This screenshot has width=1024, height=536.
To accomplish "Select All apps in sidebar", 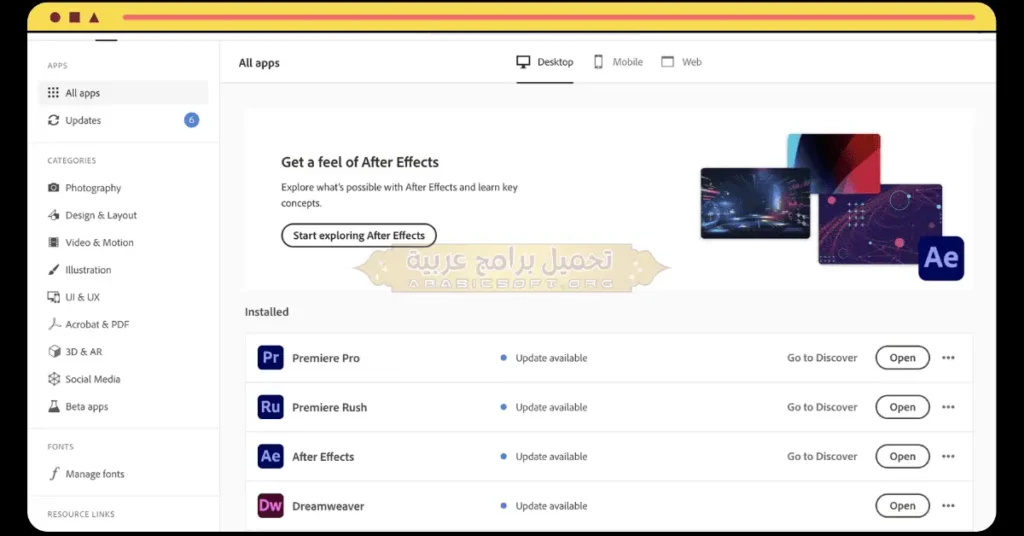I will click(123, 93).
